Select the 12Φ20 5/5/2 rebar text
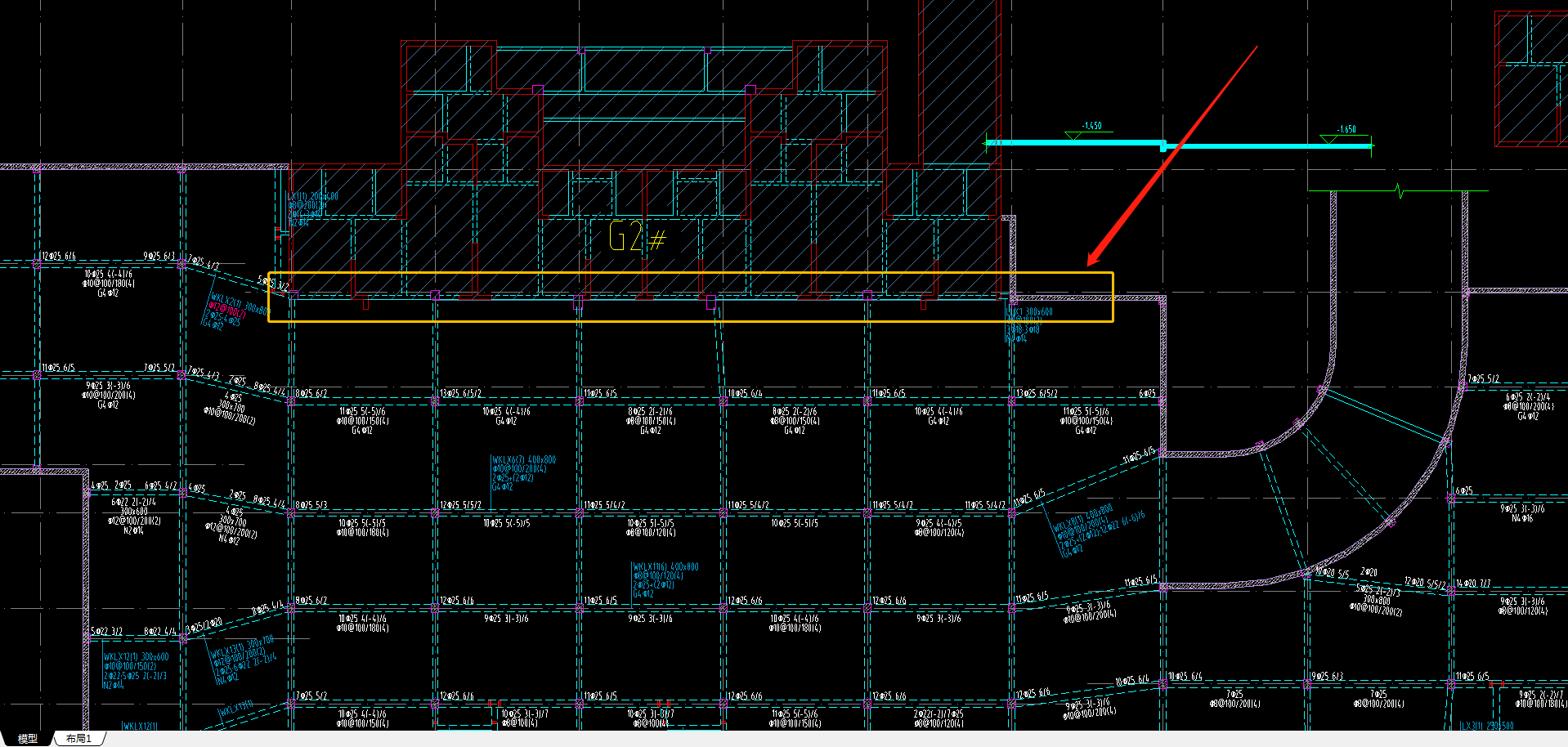This screenshot has height=747, width=1568. pos(1425,583)
